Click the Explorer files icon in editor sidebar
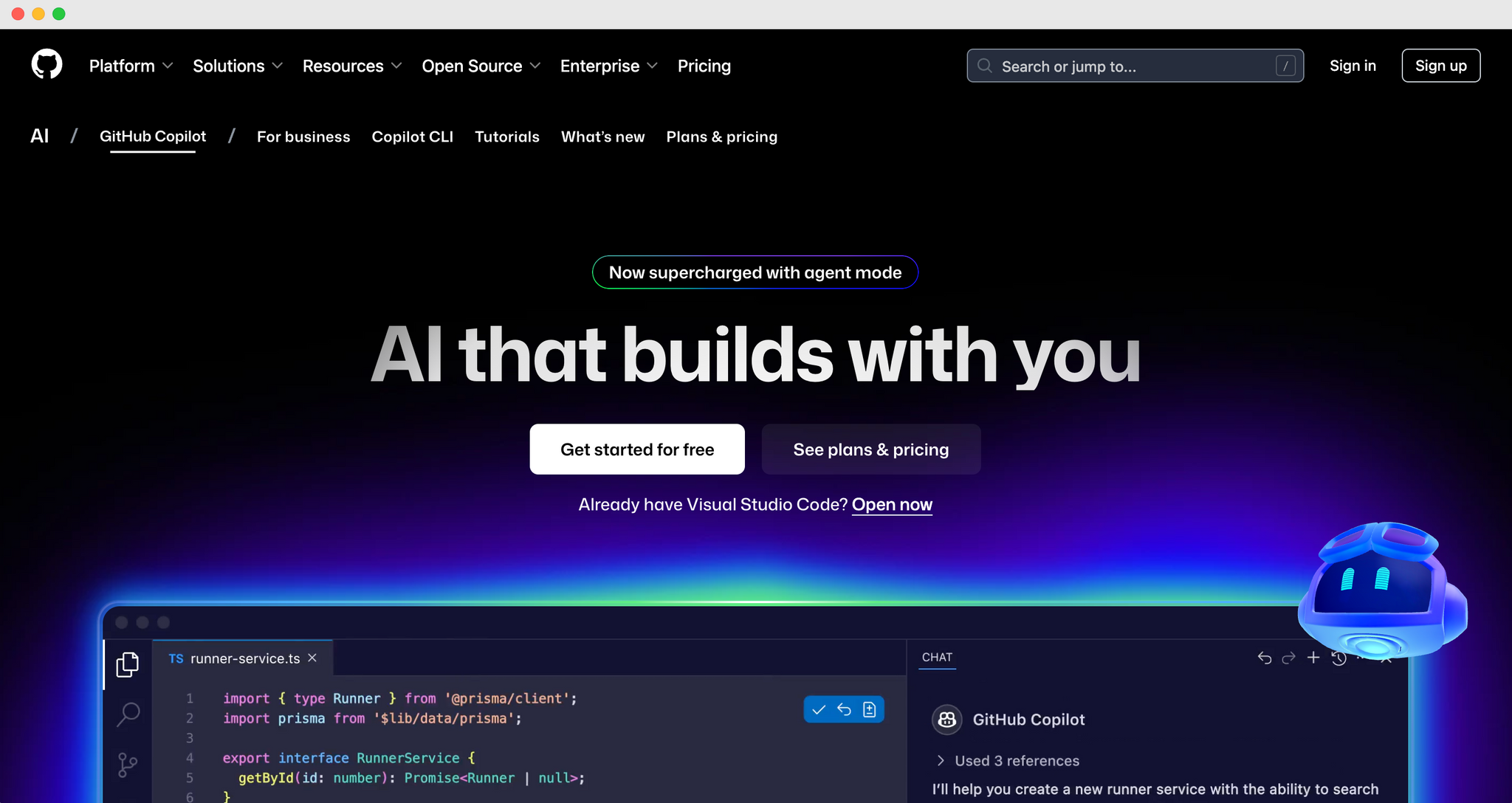Image resolution: width=1512 pixels, height=803 pixels. click(127, 664)
